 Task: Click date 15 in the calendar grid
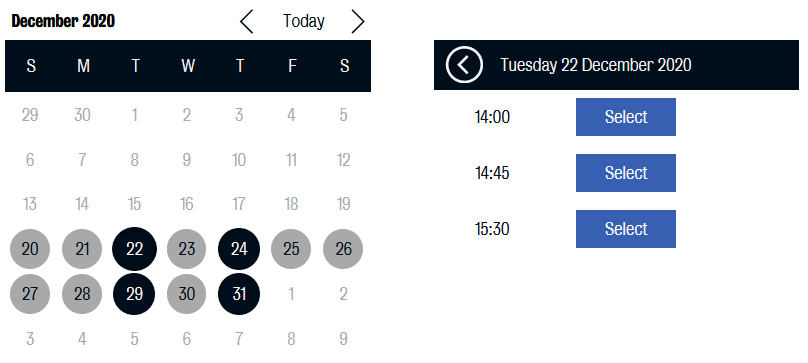tap(134, 204)
